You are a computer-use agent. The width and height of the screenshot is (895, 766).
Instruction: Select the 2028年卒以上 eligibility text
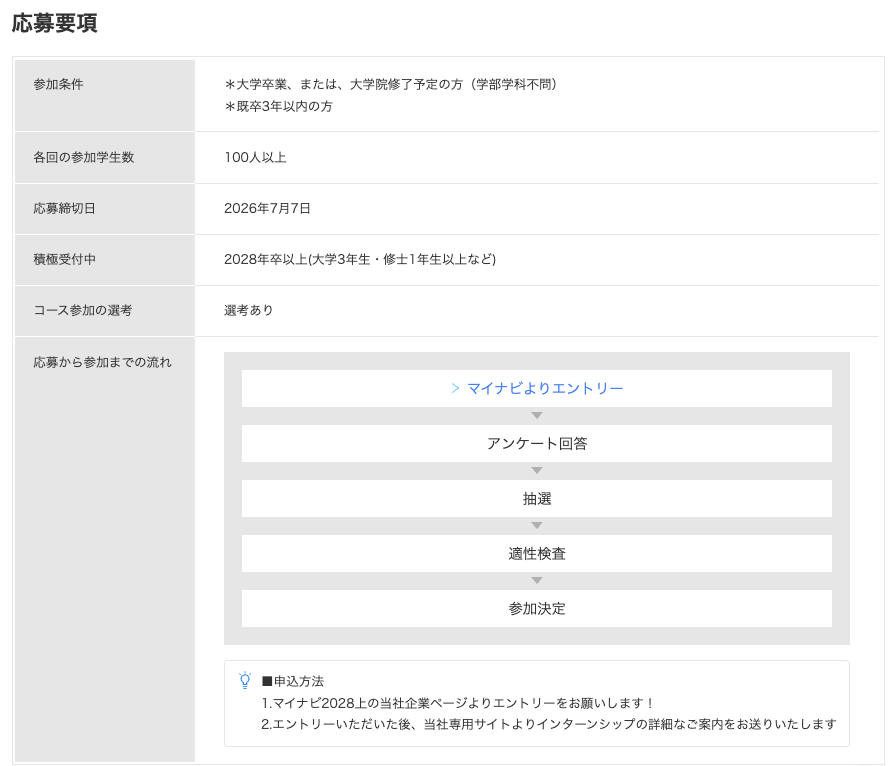(360, 260)
